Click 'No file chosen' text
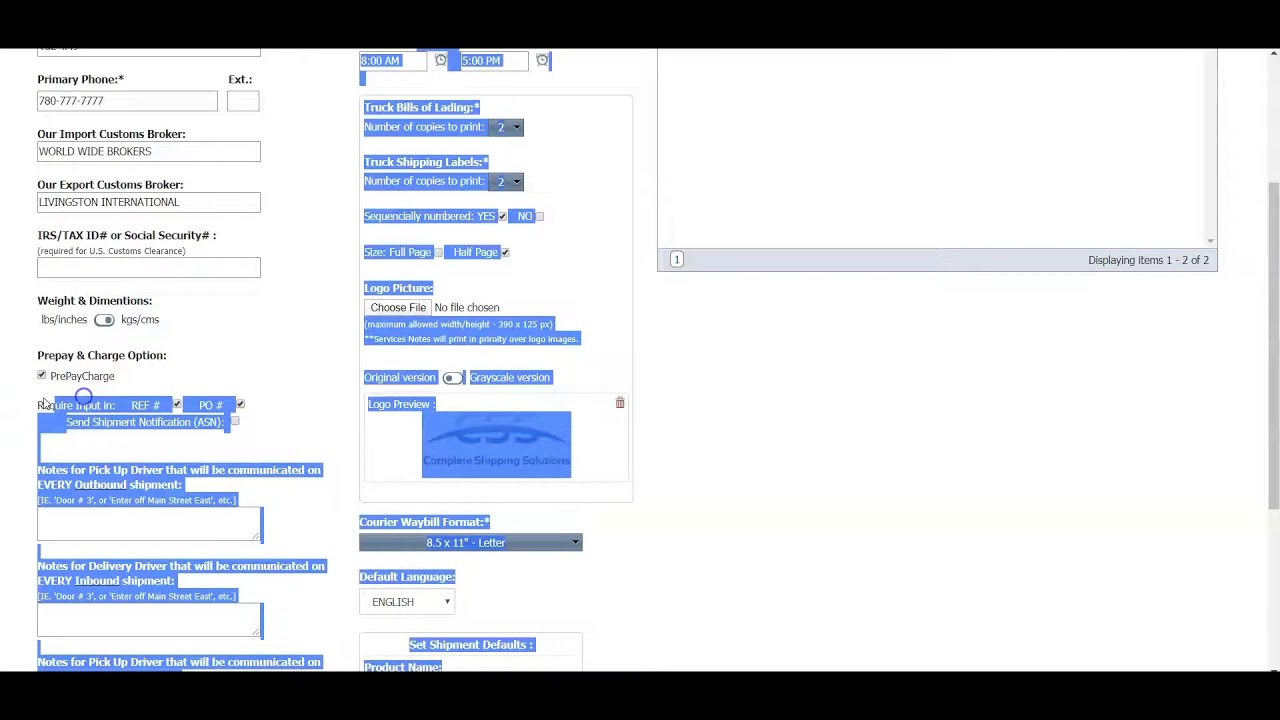The image size is (1280, 720). pyautogui.click(x=467, y=308)
